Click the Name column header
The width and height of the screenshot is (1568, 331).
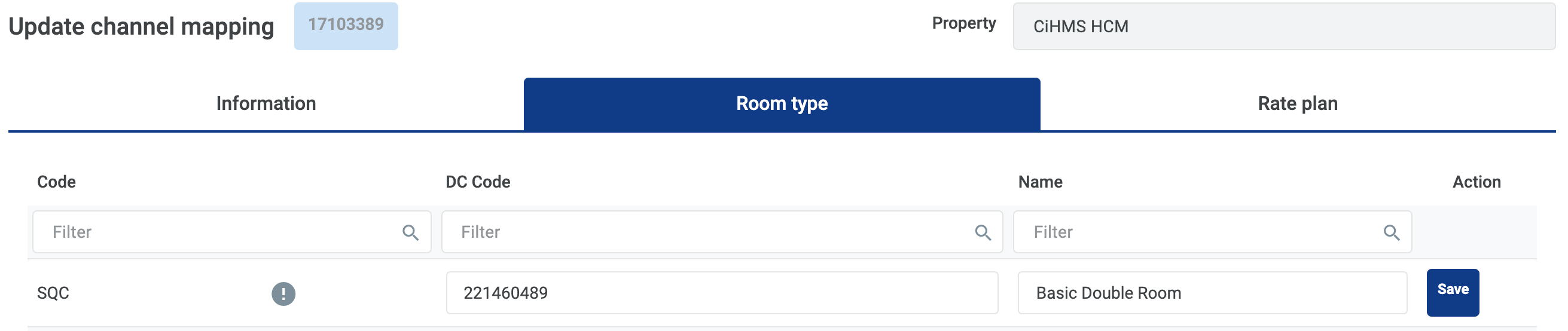(x=1041, y=182)
